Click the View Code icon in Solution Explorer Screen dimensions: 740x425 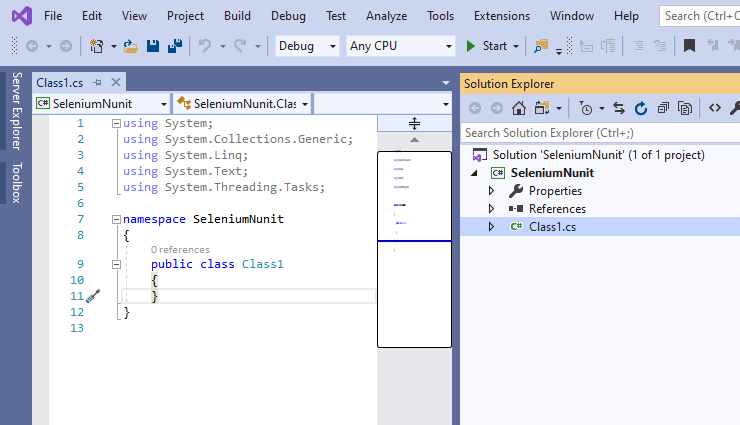click(715, 108)
